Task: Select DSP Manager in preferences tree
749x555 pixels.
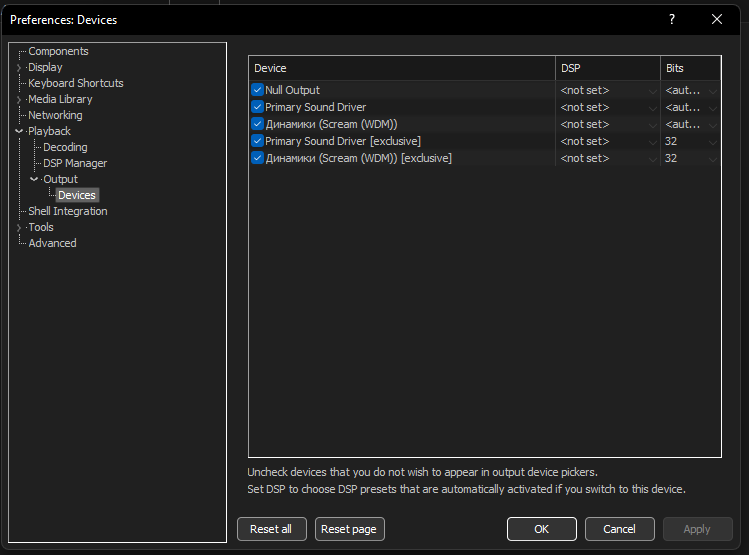Action: pyautogui.click(x=75, y=163)
